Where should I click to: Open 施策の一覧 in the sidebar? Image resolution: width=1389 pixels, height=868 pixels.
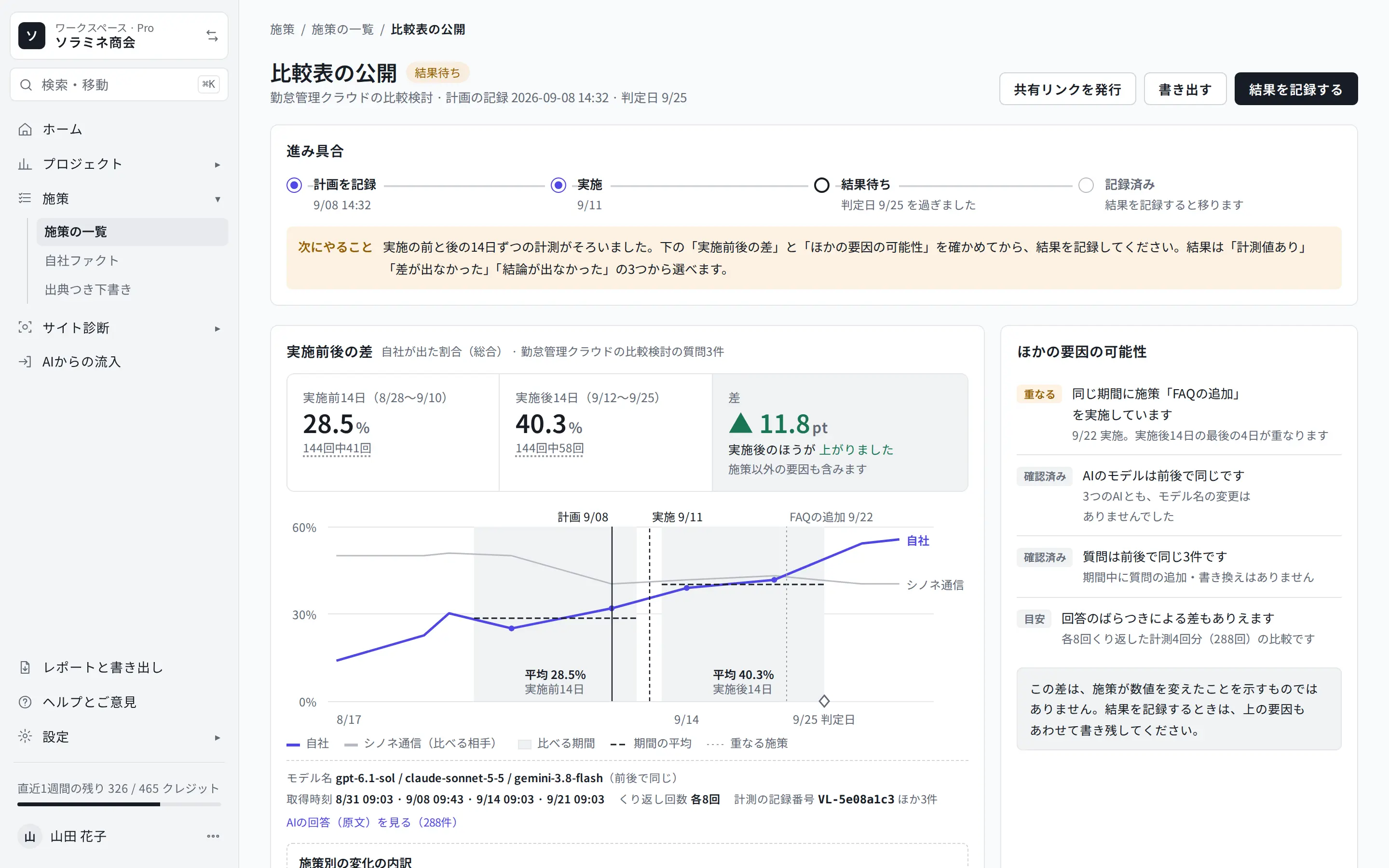coord(133,232)
